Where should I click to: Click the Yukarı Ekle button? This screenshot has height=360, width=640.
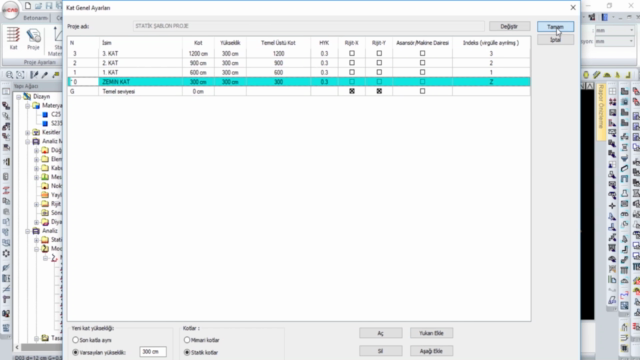431,333
